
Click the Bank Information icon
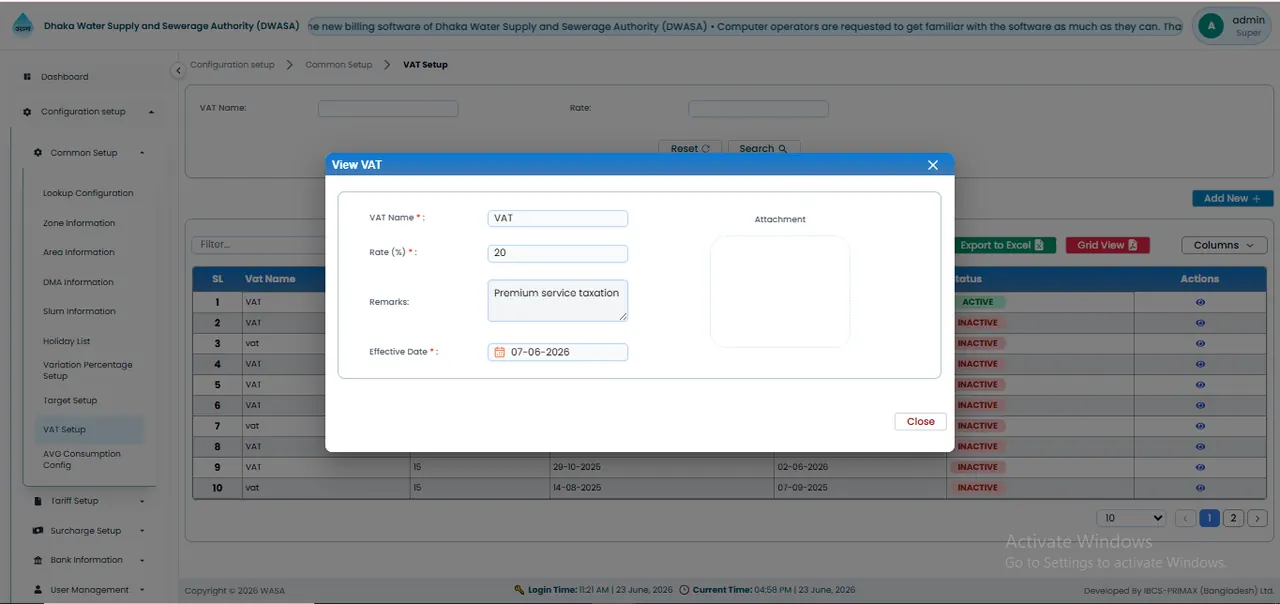pyautogui.click(x=38, y=560)
